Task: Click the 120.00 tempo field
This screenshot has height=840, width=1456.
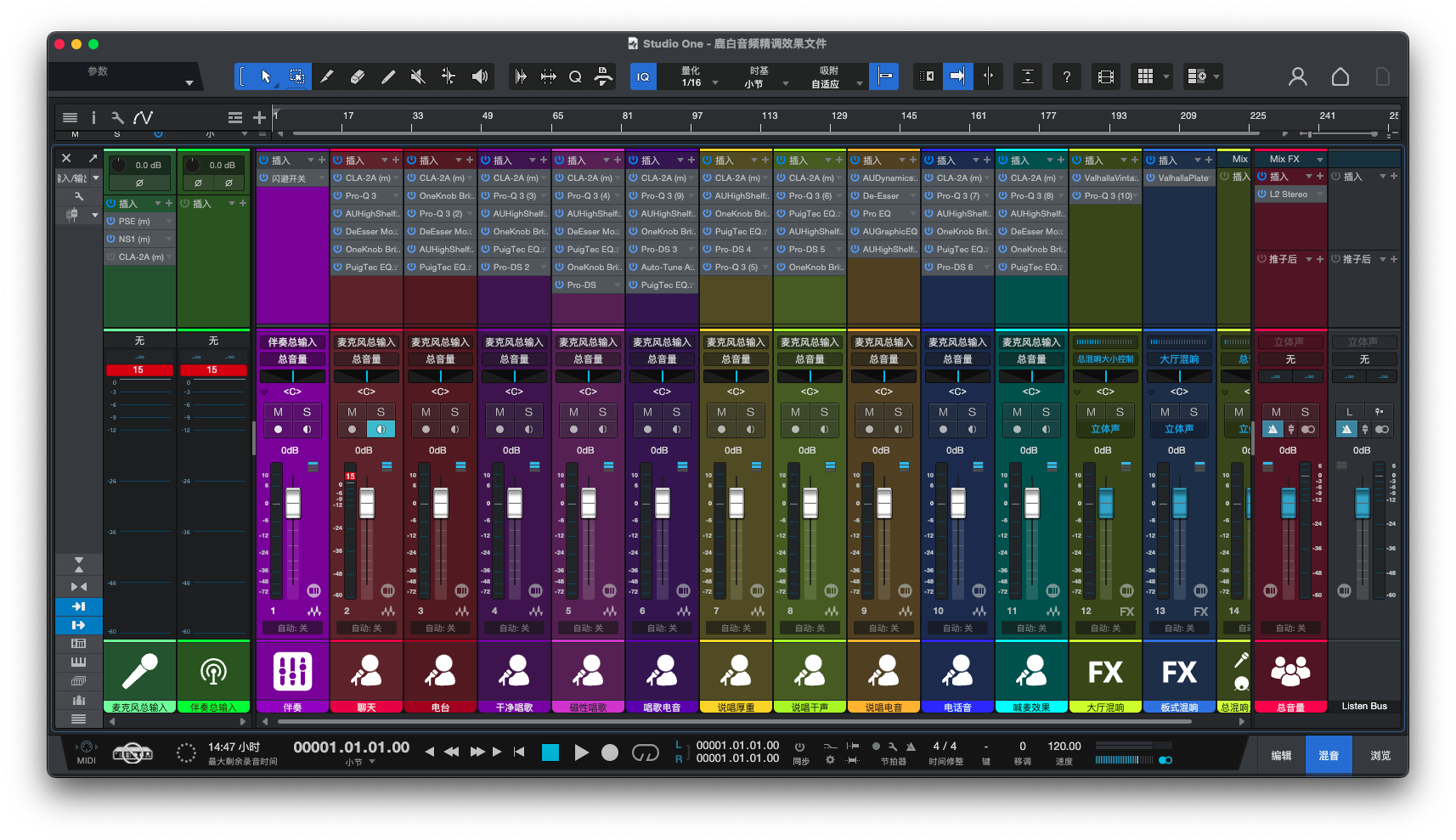Action: point(1064,747)
